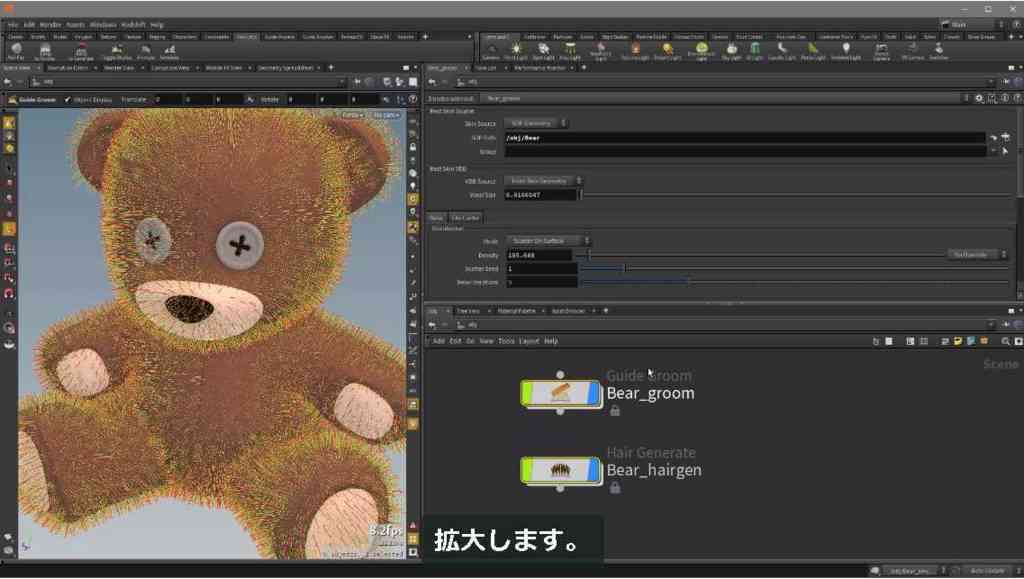This screenshot has width=1024, height=579.
Task: Select the Point Light shelf tool
Action: (516, 51)
